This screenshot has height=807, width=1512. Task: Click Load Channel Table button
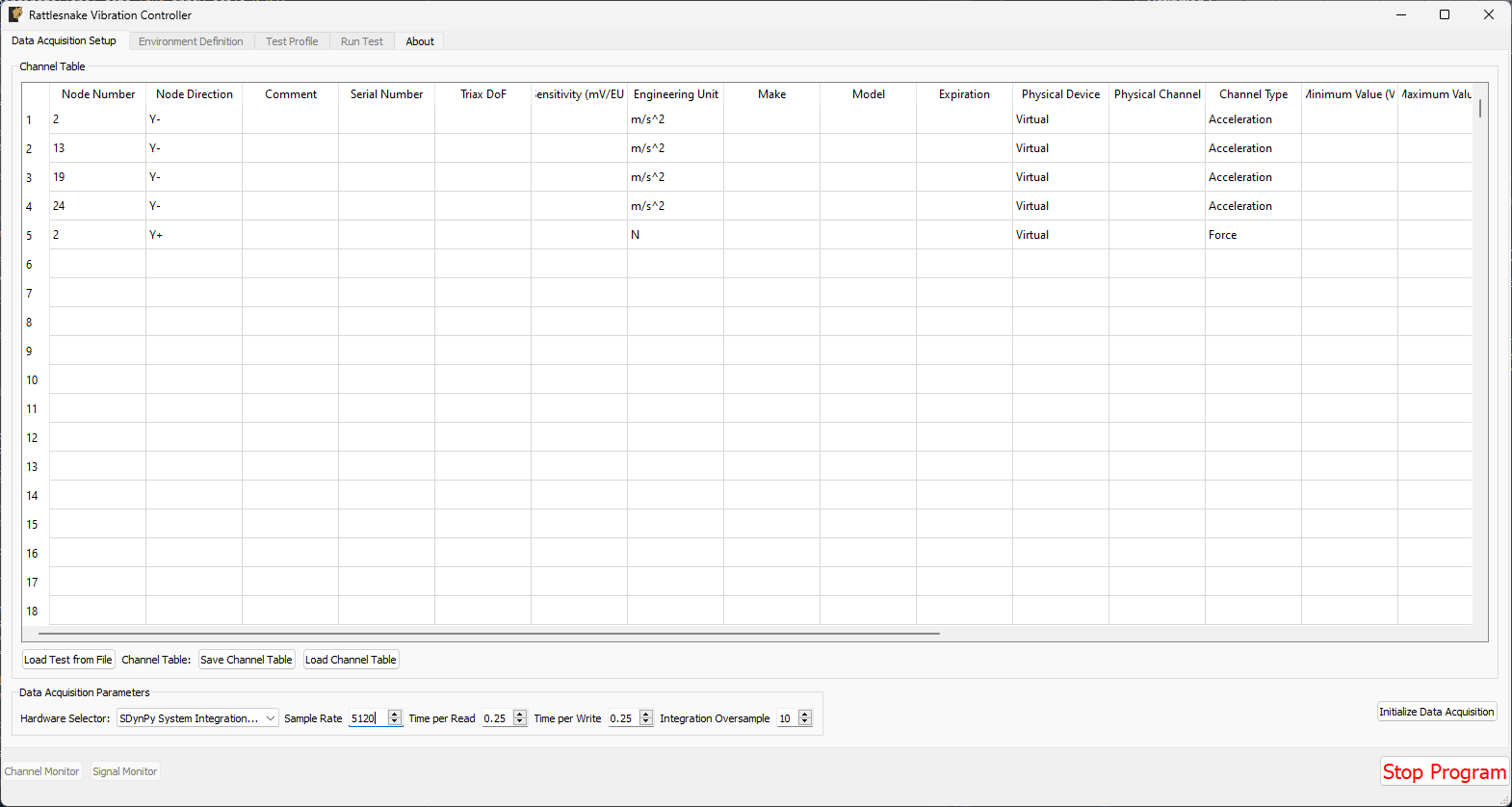pos(351,660)
